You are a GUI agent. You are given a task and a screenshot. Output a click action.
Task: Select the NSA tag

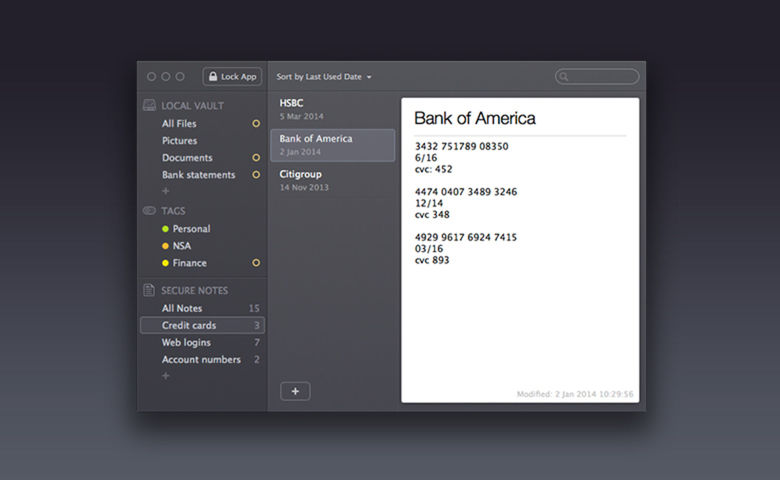coord(182,246)
